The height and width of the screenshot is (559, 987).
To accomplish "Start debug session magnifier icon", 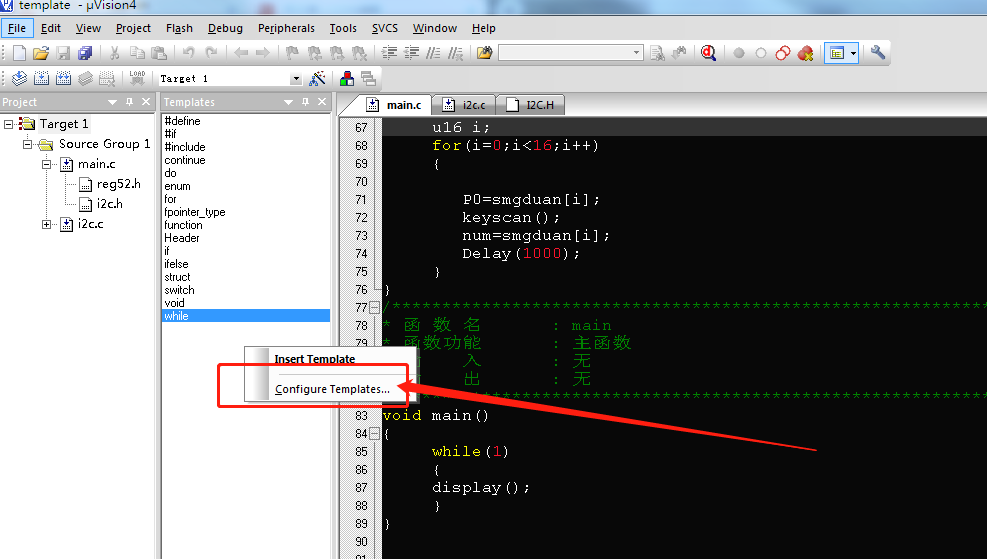I will 709,53.
